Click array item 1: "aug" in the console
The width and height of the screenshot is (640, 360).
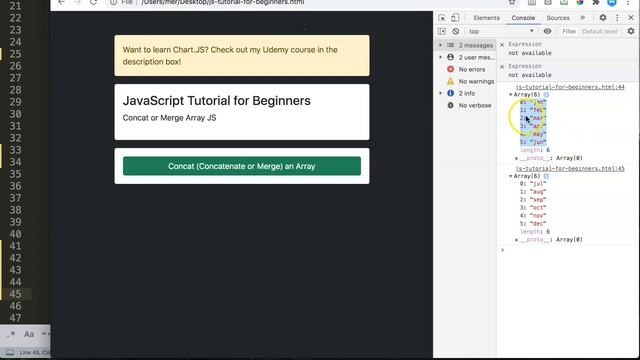[x=533, y=192]
